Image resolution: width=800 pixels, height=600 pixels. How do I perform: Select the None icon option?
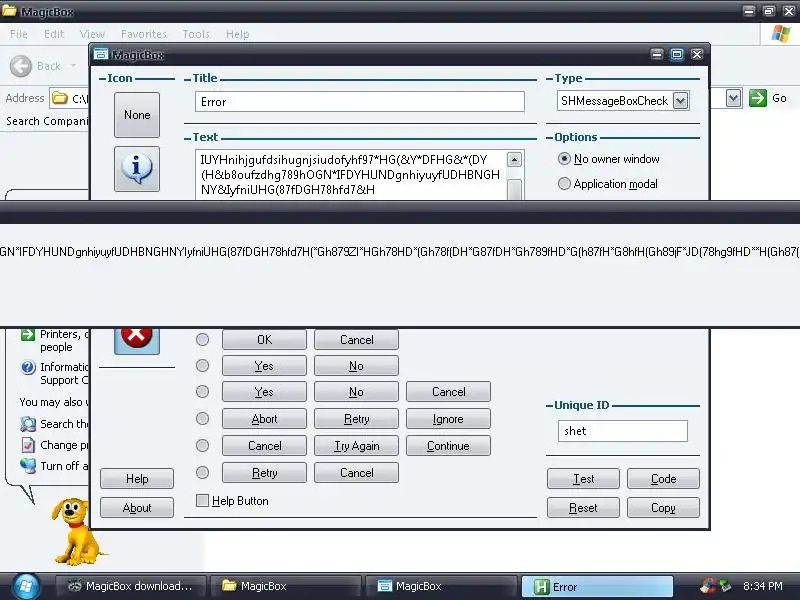[x=137, y=115]
